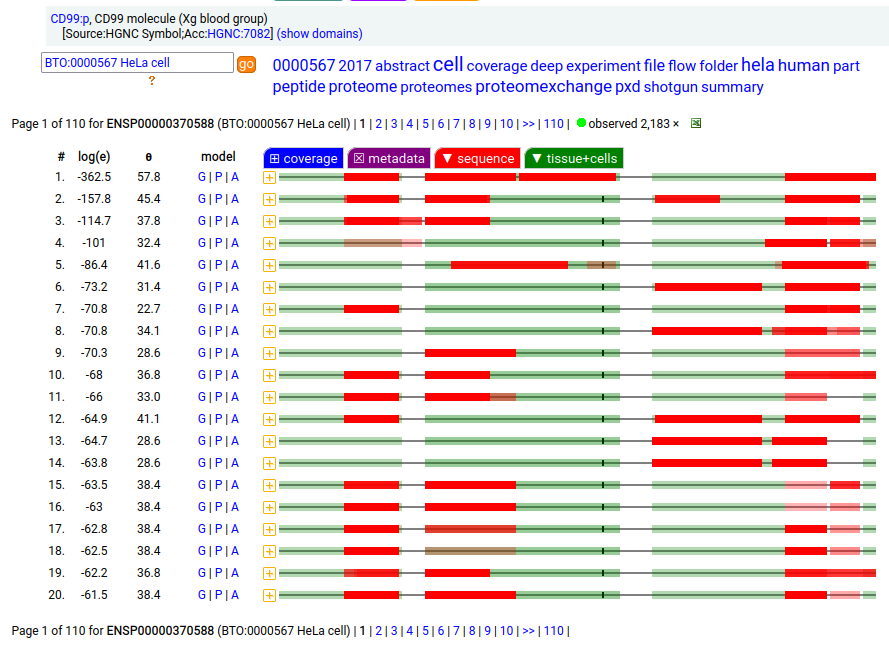Go to page 3 in bottom pagination
Viewport: 889px width, 648px height.
pyautogui.click(x=394, y=630)
